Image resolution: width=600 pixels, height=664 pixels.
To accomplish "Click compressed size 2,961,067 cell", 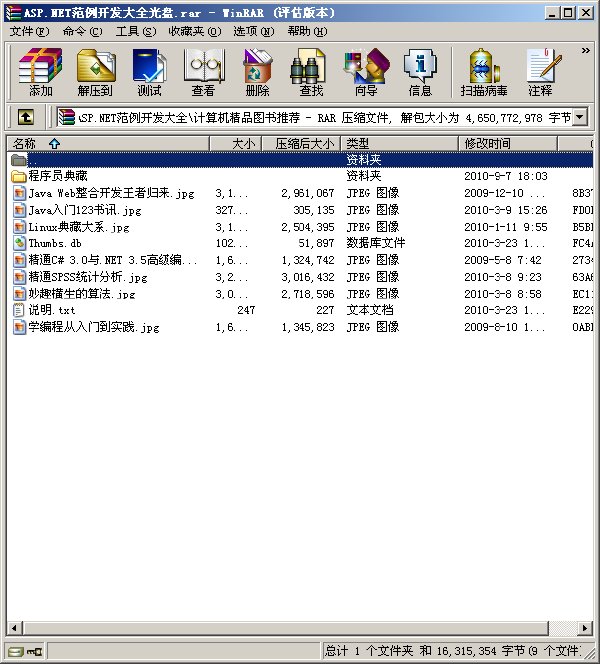I will click(x=308, y=193).
